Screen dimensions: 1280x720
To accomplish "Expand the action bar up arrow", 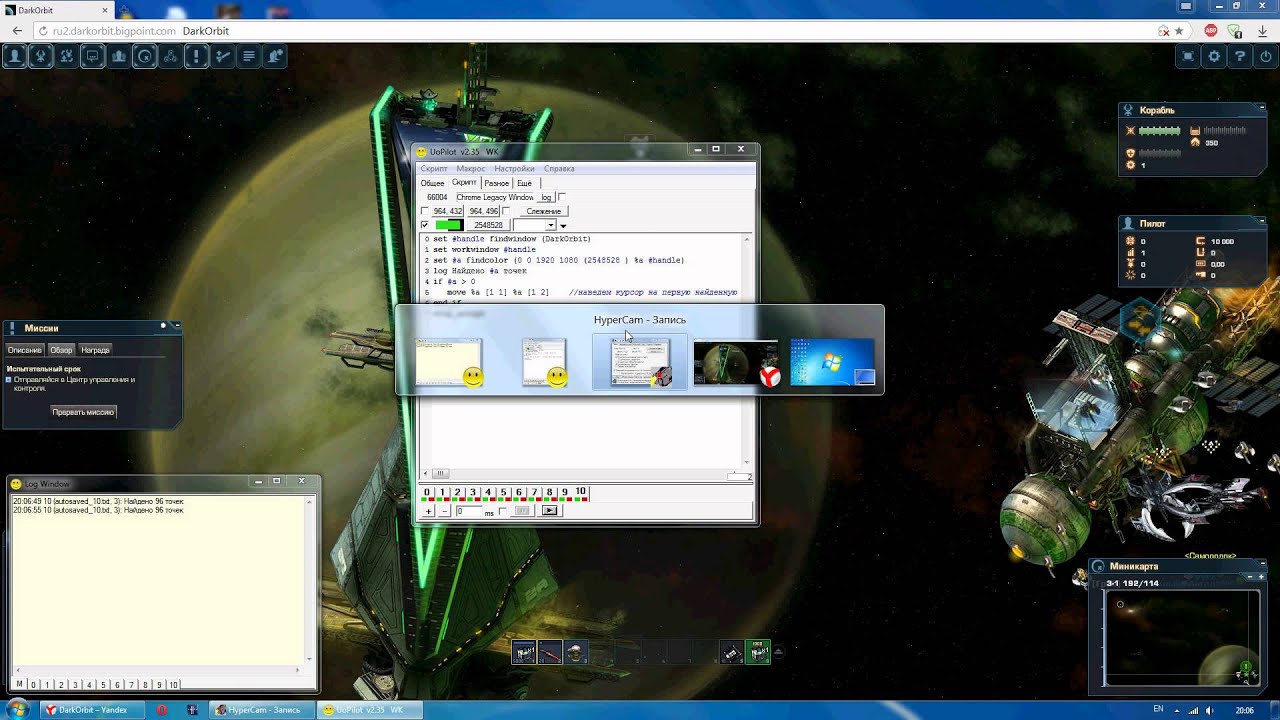I will click(x=778, y=651).
